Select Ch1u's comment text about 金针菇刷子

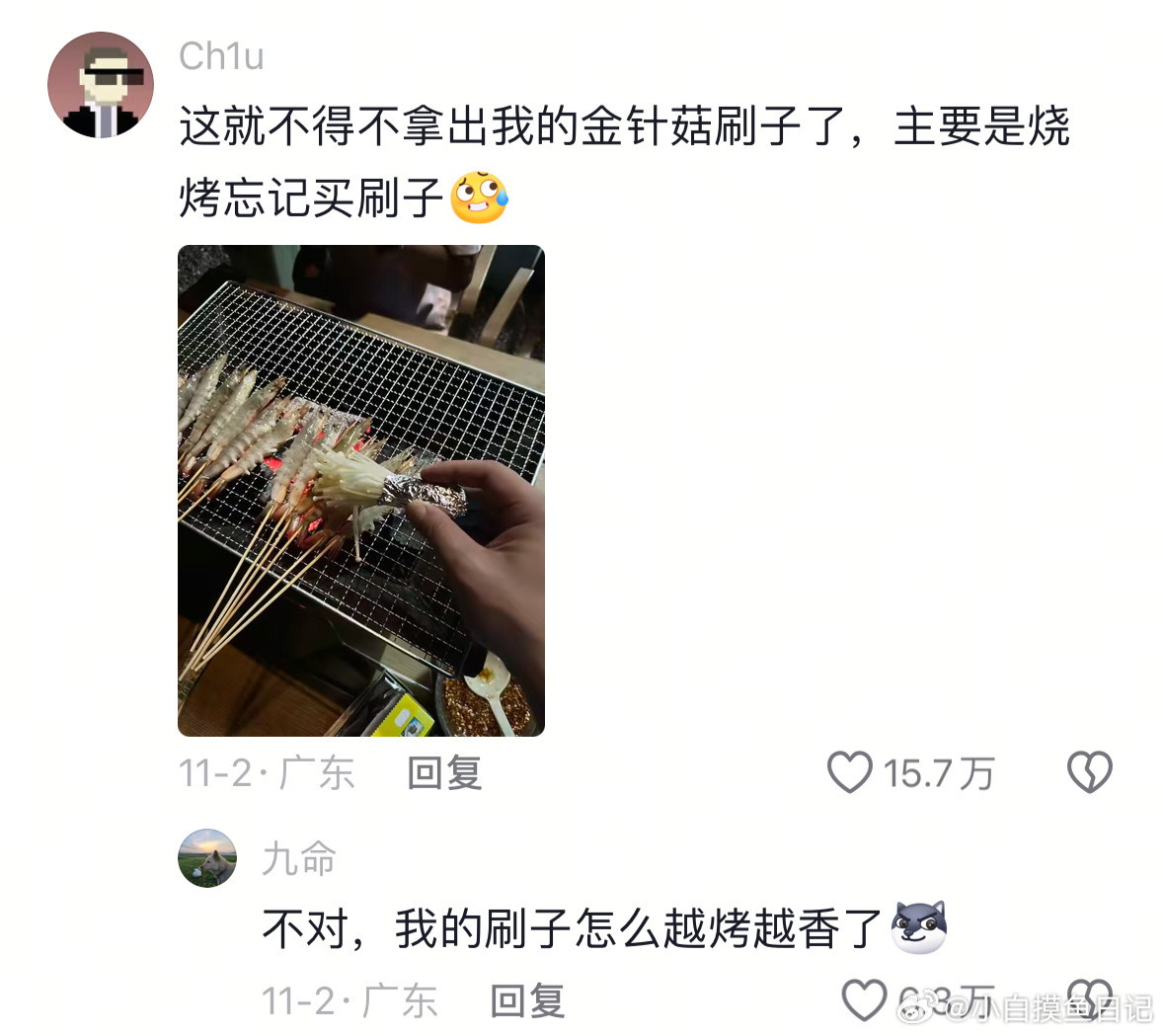(x=625, y=162)
